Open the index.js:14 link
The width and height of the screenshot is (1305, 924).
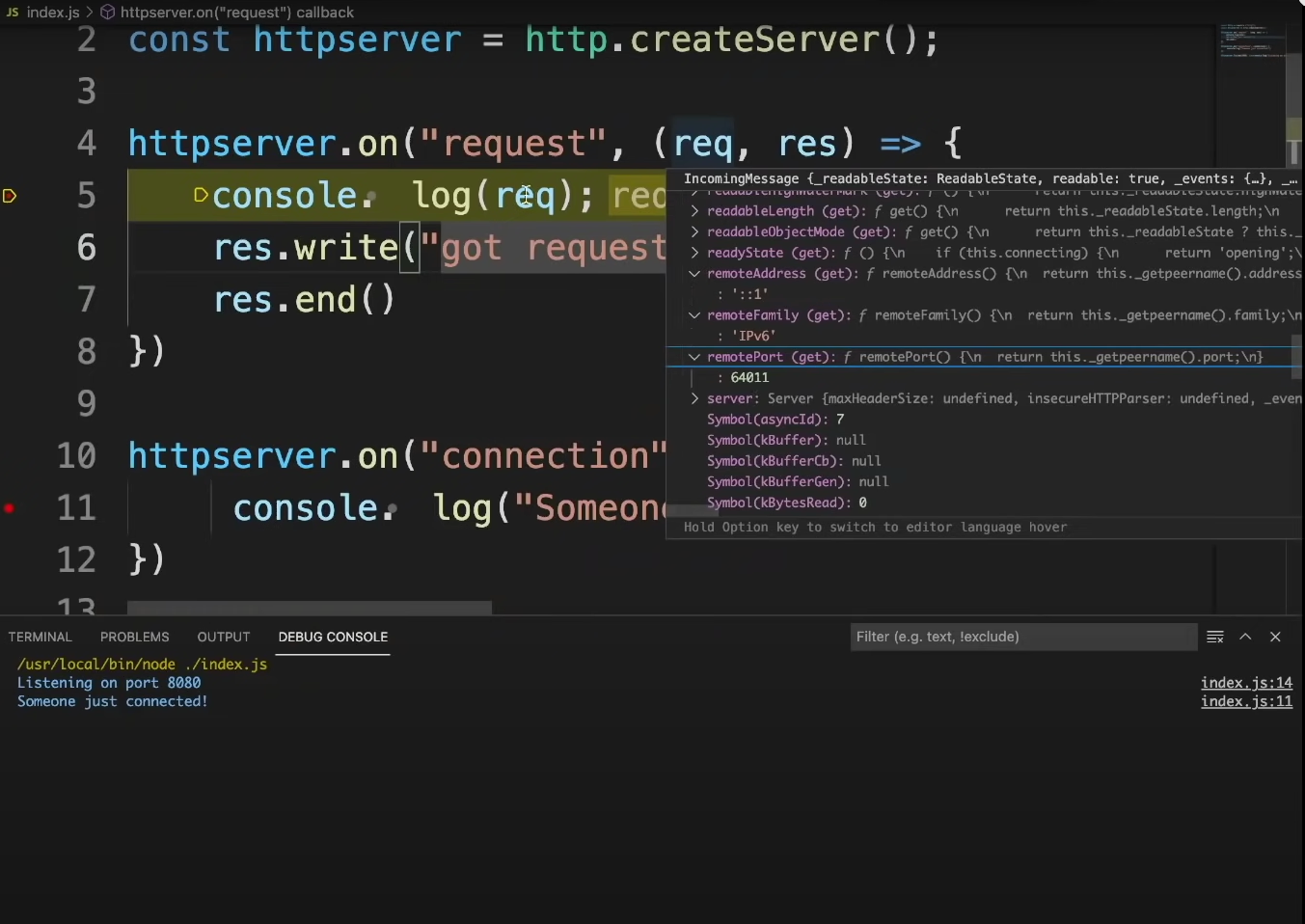pyautogui.click(x=1245, y=683)
